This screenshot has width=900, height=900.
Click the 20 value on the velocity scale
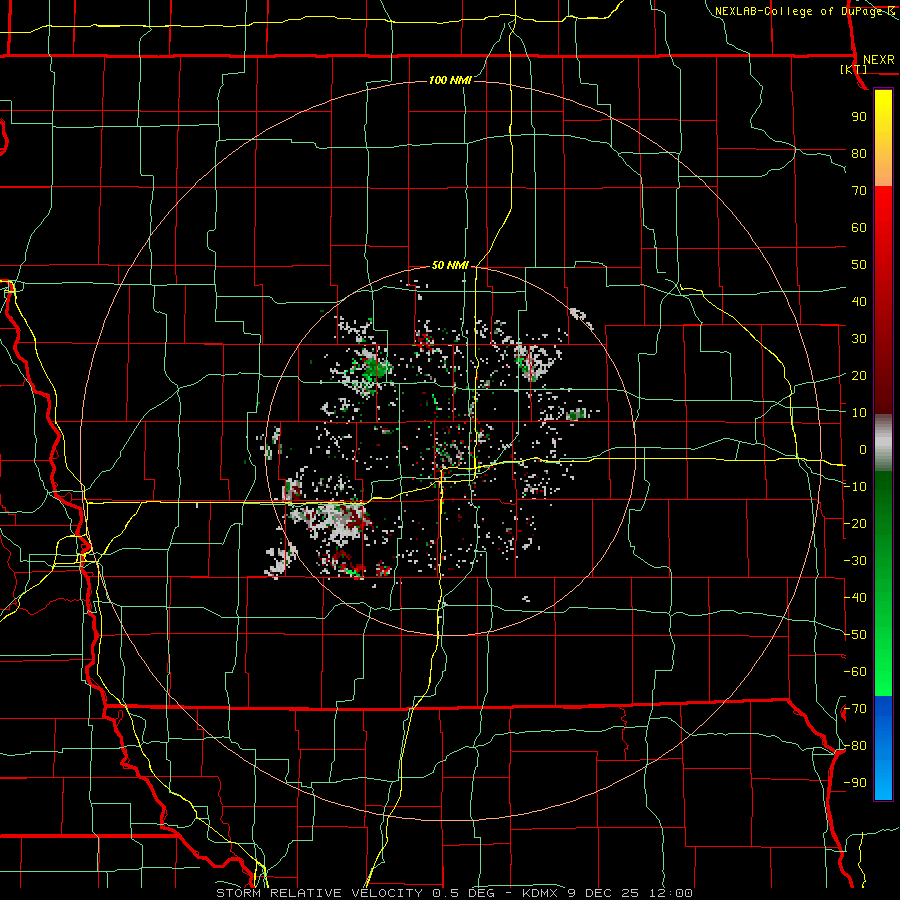pyautogui.click(x=859, y=375)
